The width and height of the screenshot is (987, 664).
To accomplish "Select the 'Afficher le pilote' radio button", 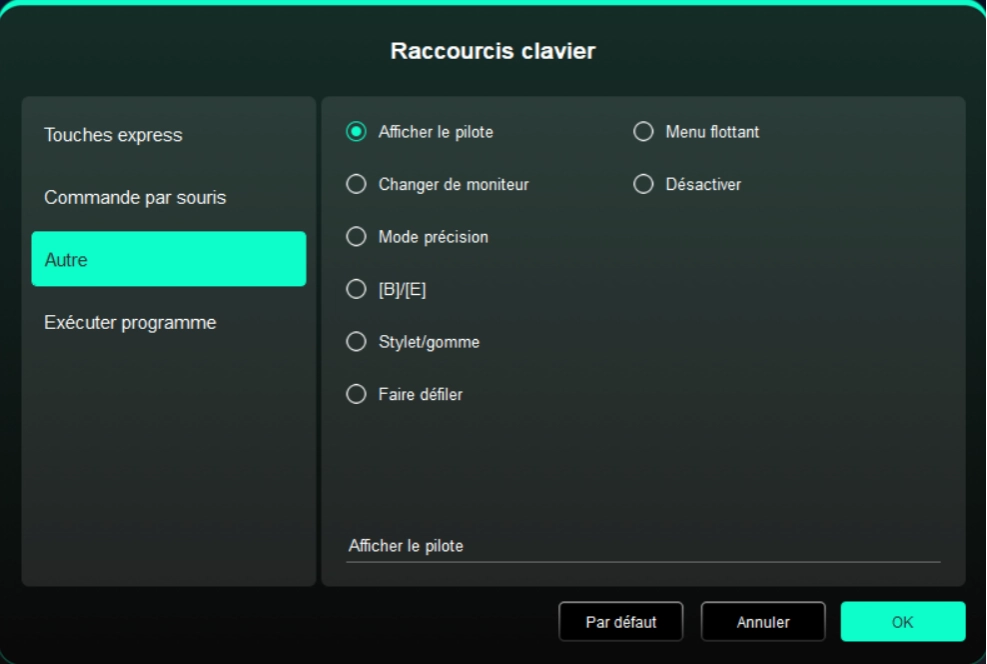I will (356, 132).
